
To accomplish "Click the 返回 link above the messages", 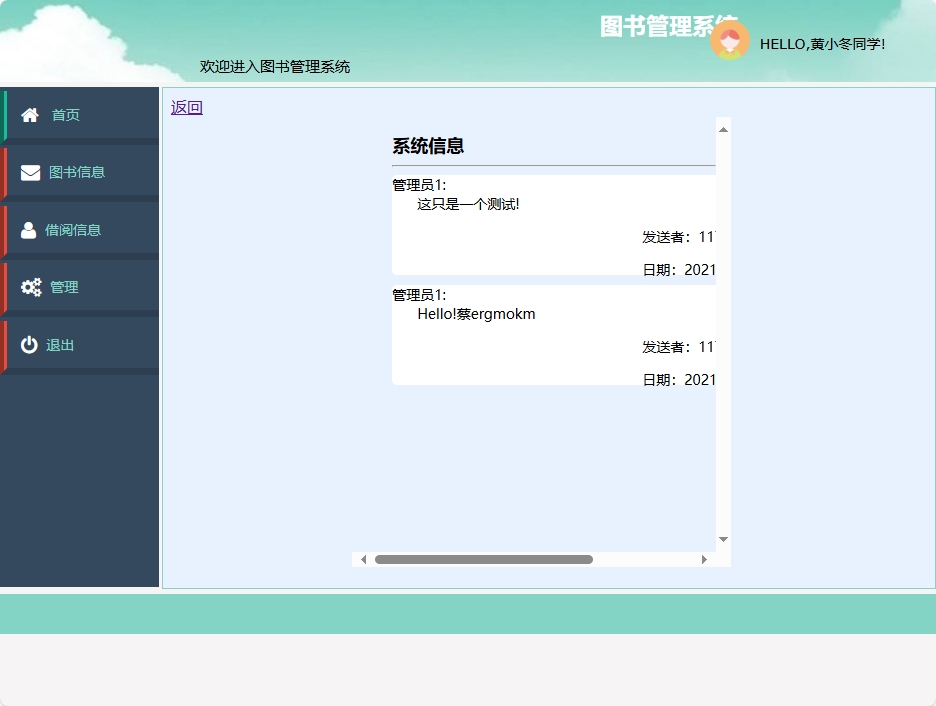I will point(186,106).
